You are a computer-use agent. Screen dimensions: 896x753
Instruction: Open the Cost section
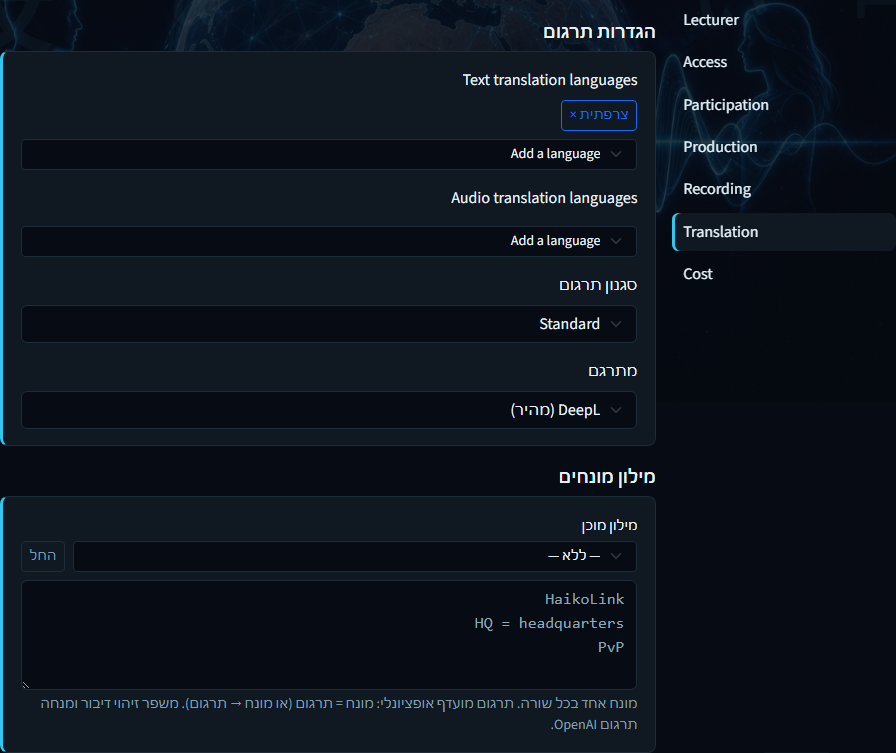698,274
